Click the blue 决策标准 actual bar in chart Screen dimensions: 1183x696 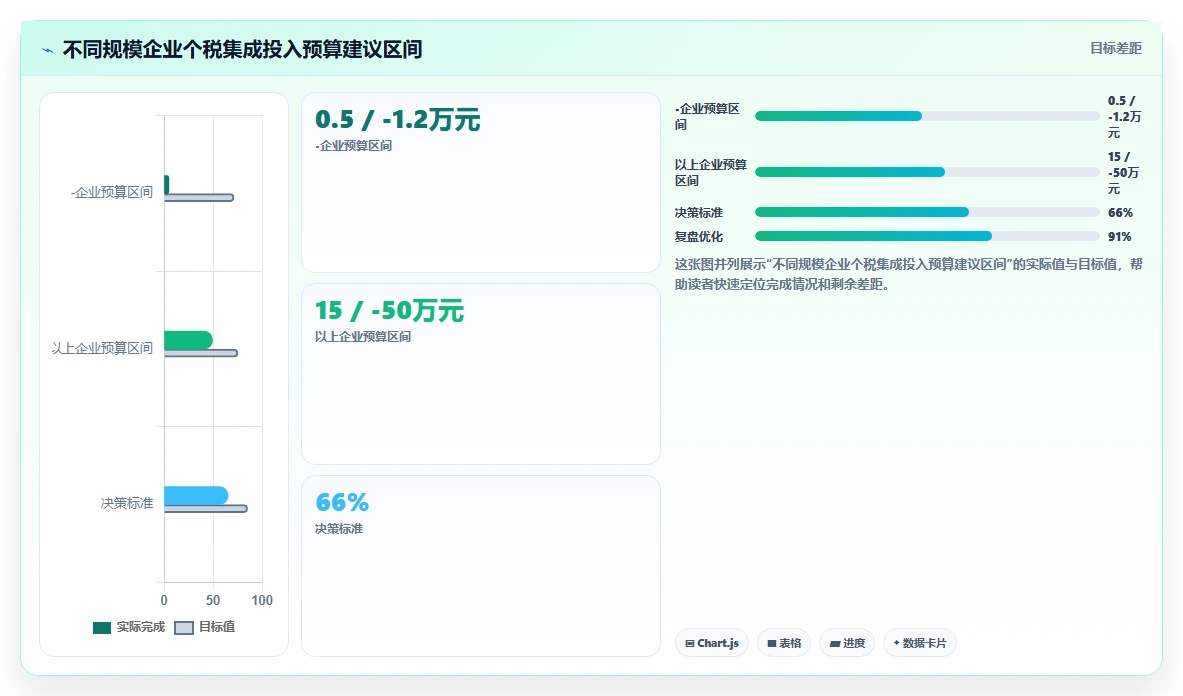(196, 495)
